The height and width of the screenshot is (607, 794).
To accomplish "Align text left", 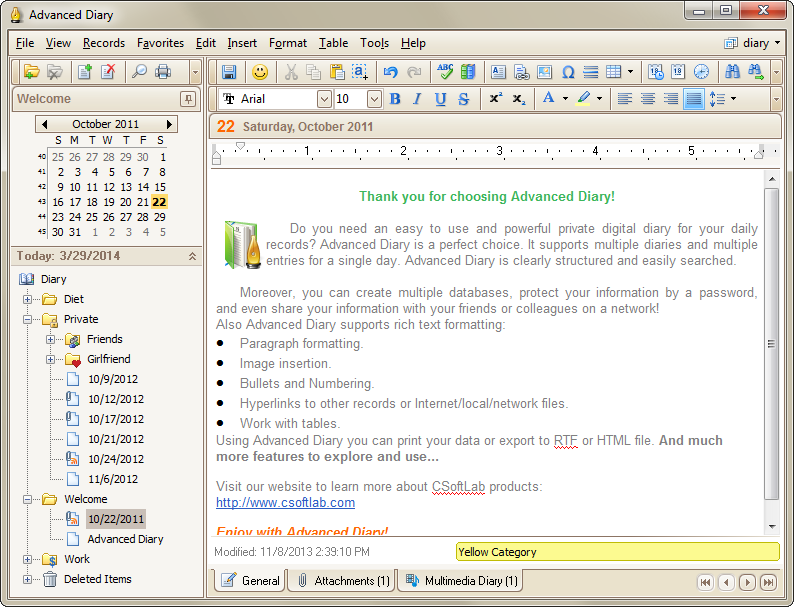I will pos(625,99).
